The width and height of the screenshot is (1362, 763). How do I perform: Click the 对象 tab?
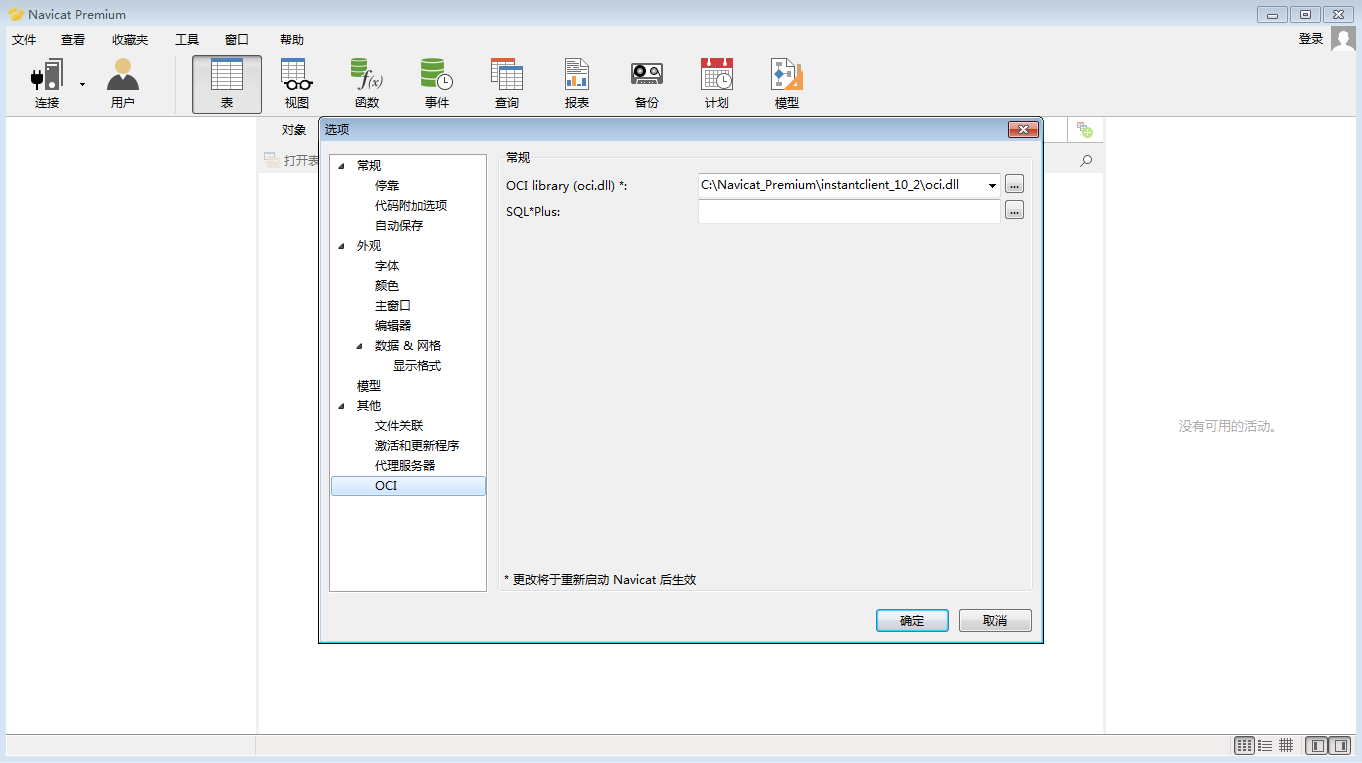tap(294, 130)
